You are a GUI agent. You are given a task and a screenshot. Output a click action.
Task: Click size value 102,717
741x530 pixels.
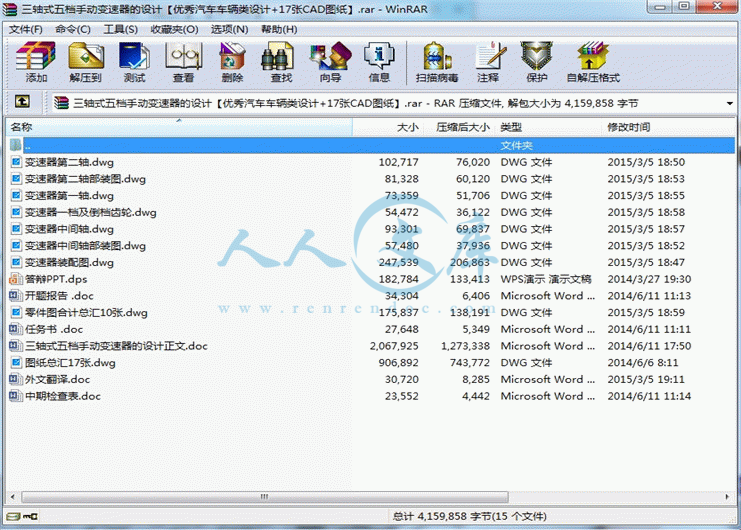(398, 162)
